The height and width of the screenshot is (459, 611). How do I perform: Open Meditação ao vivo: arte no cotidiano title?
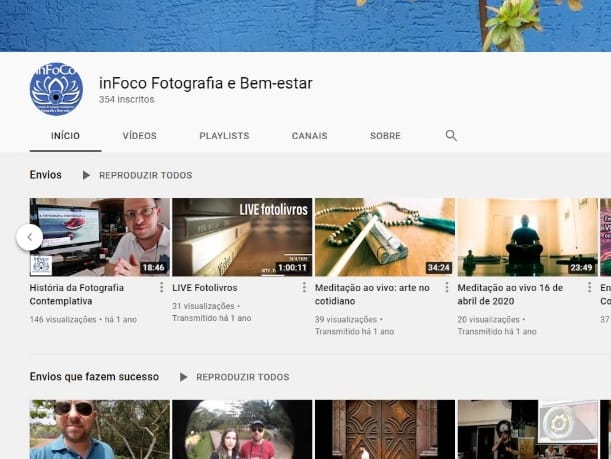point(372,294)
